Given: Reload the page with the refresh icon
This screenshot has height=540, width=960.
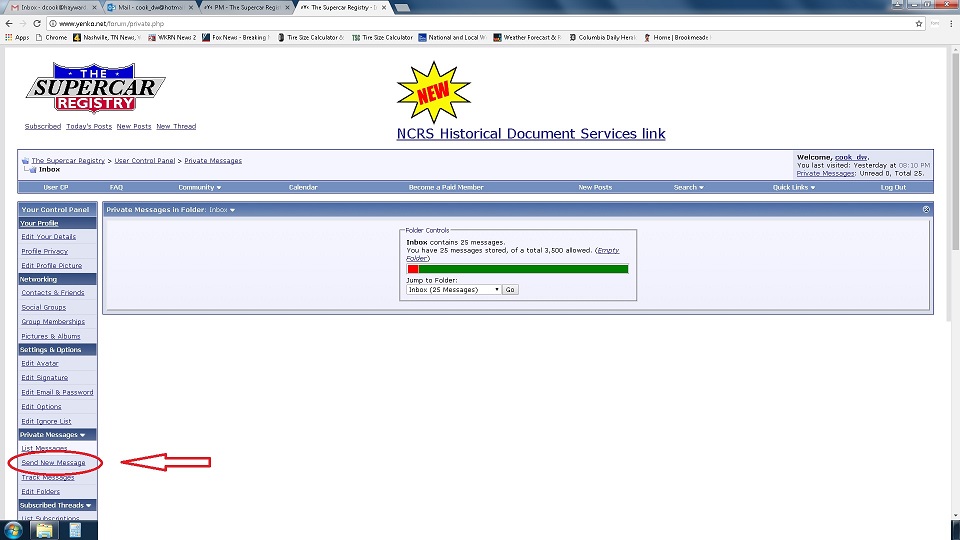Looking at the screenshot, I should click(x=37, y=23).
